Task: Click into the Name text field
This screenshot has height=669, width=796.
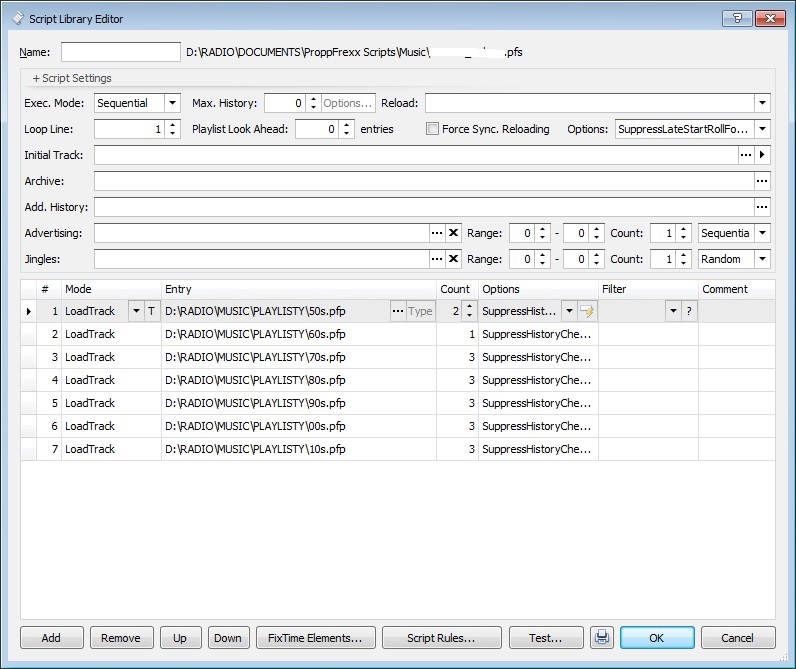Action: pos(120,52)
